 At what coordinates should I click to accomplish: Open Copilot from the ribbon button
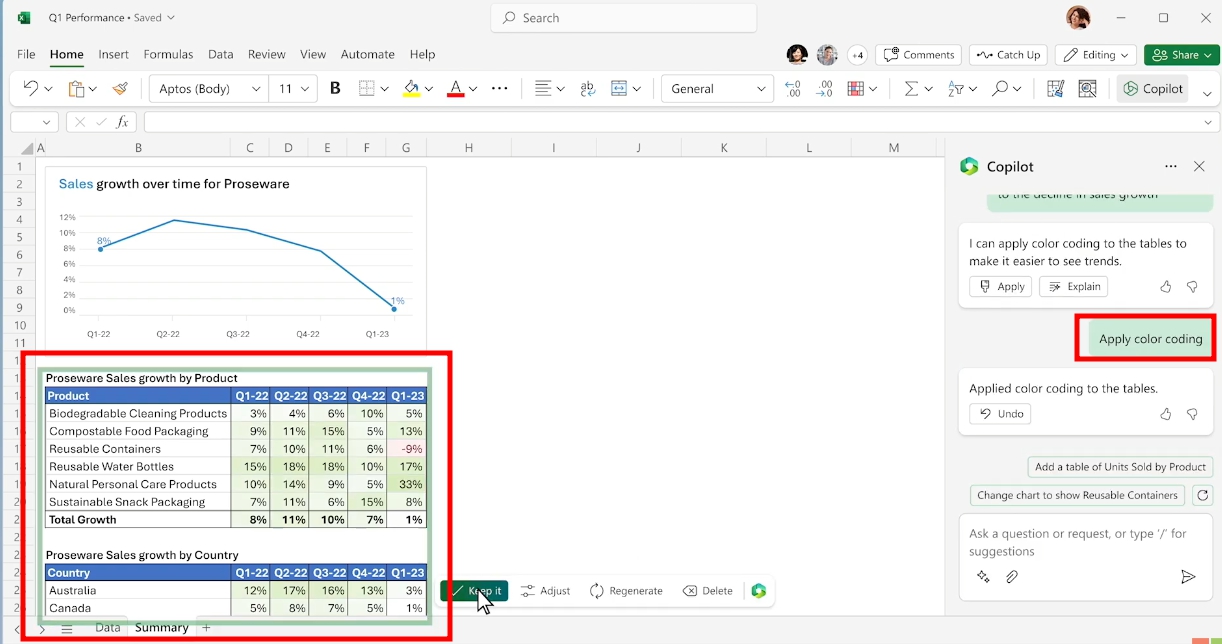pos(1153,89)
